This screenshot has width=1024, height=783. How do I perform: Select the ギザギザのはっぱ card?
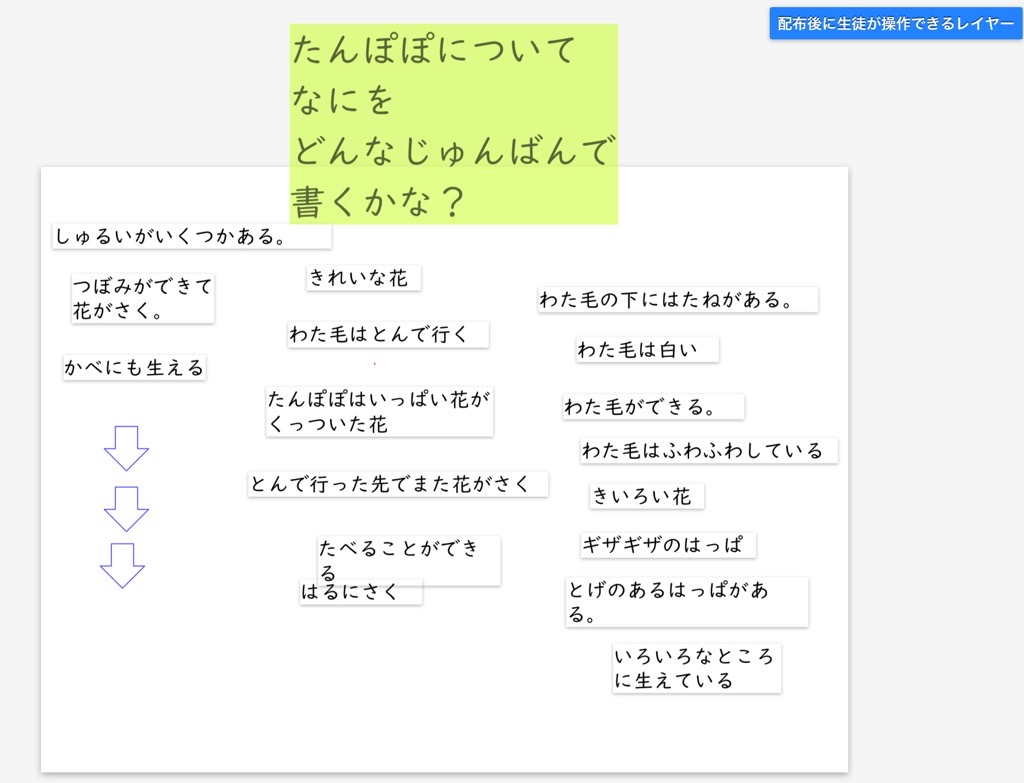(668, 545)
